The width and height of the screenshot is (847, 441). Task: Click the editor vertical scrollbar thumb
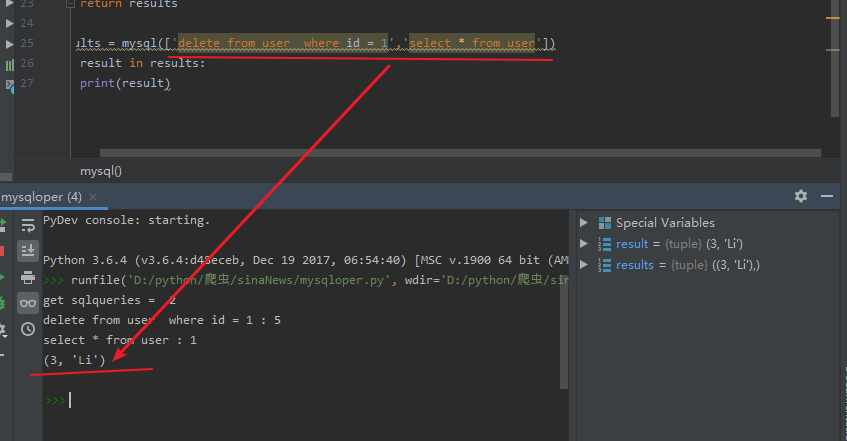pyautogui.click(x=835, y=58)
